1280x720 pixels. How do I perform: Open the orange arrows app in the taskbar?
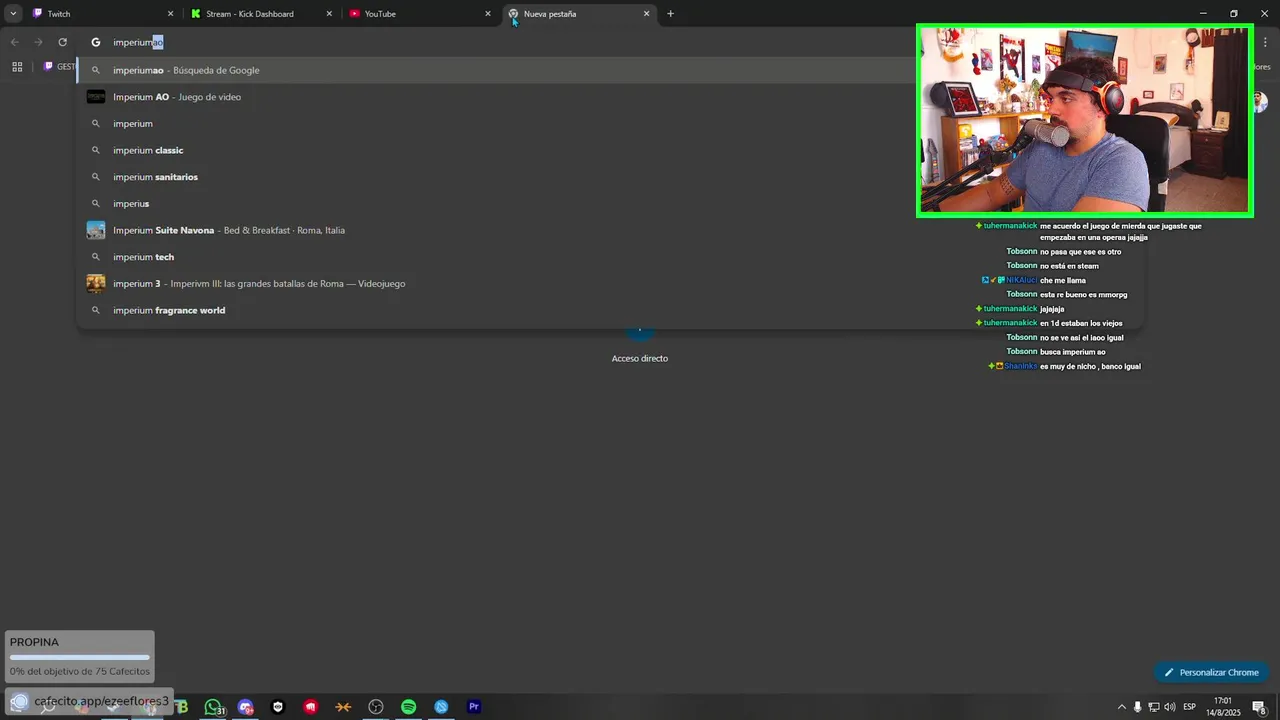(x=343, y=707)
